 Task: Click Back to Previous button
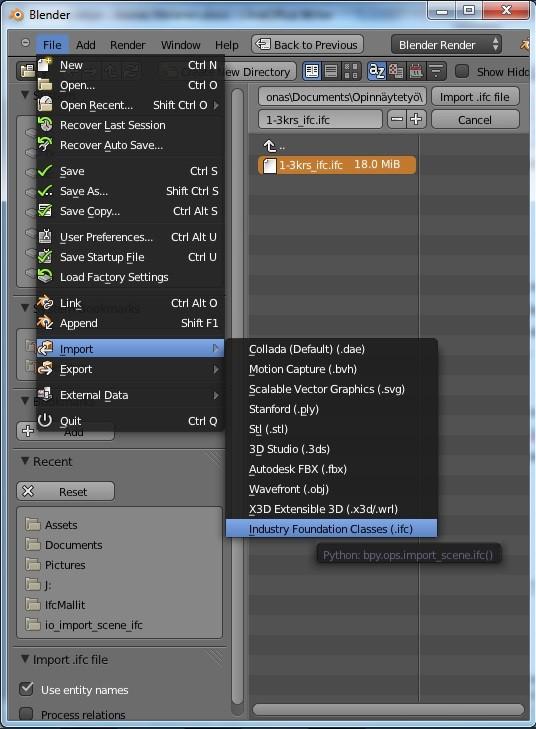[307, 45]
